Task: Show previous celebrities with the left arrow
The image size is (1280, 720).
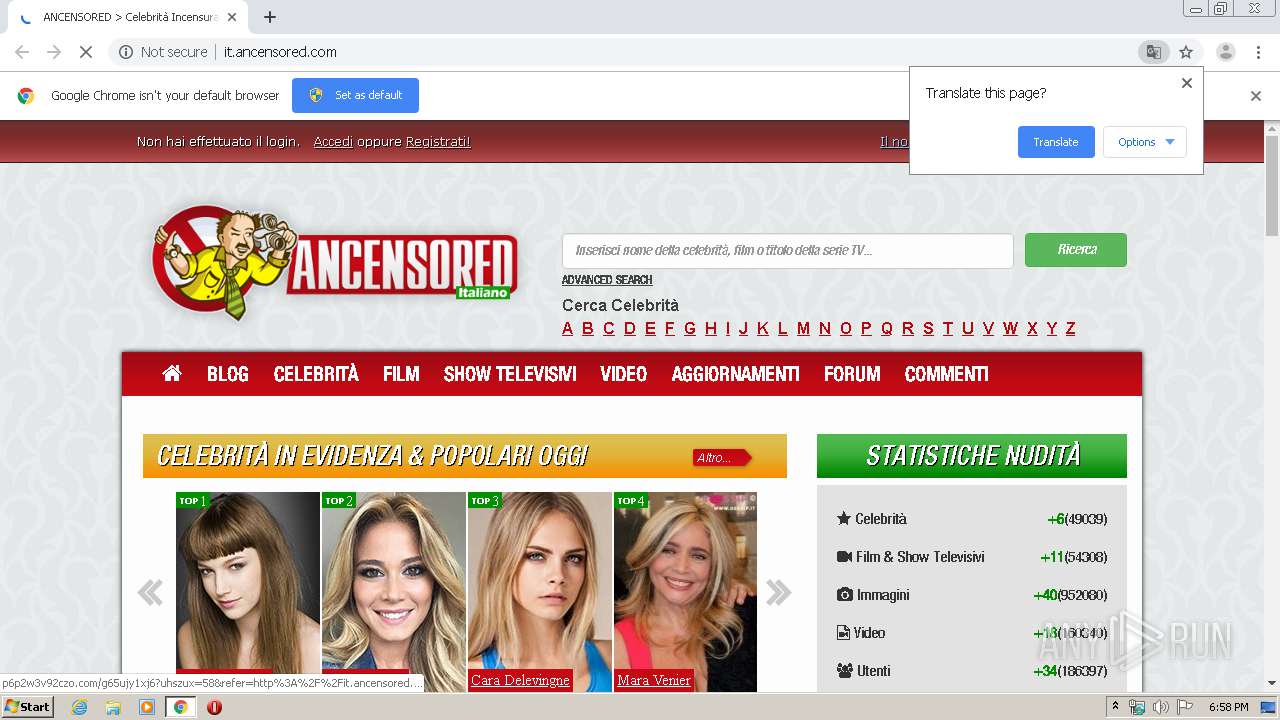Action: [150, 592]
